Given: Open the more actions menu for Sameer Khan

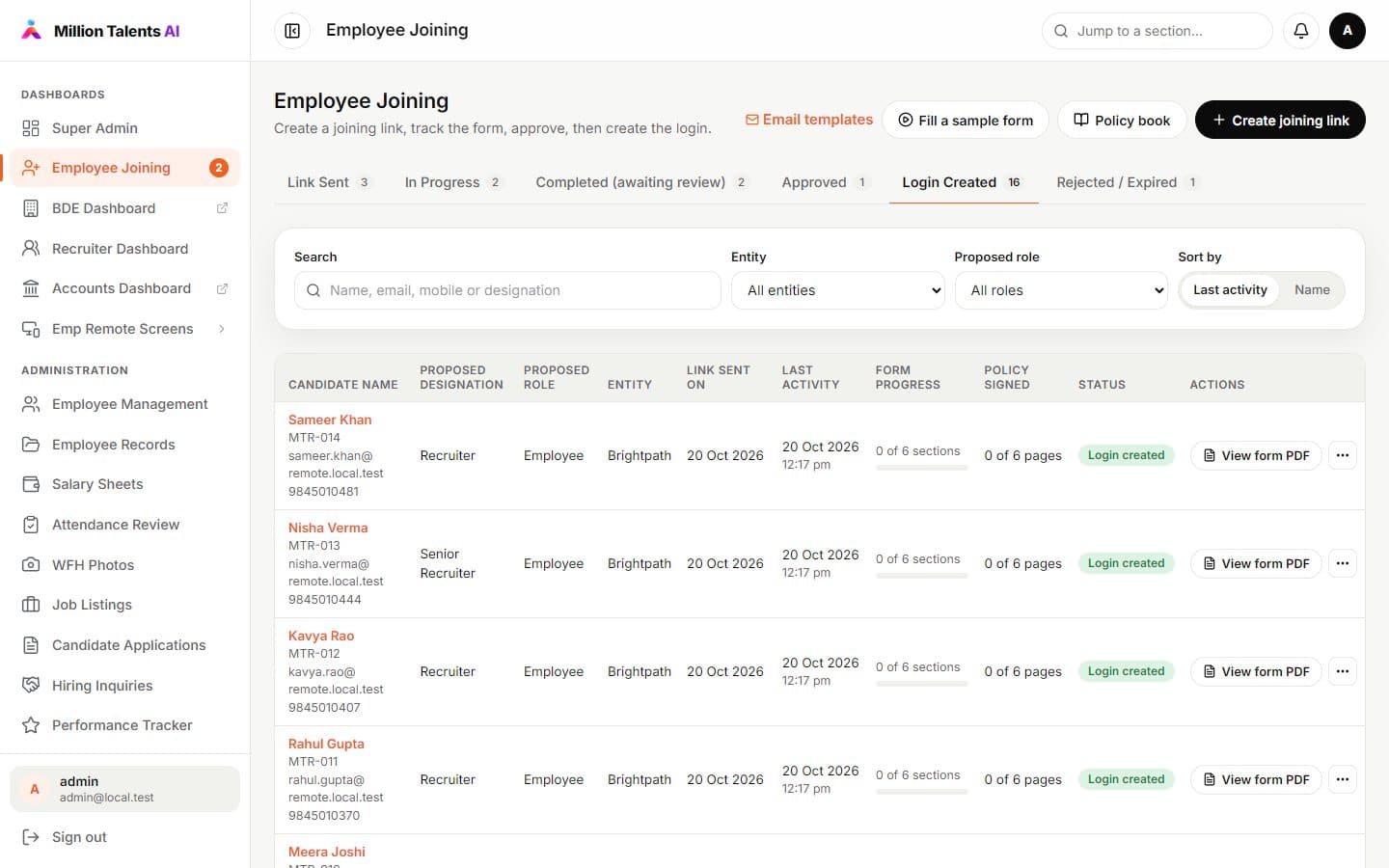Looking at the screenshot, I should click(x=1343, y=455).
